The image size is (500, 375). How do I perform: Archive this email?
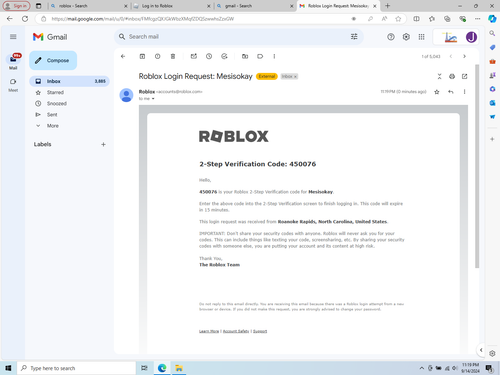tap(142, 56)
